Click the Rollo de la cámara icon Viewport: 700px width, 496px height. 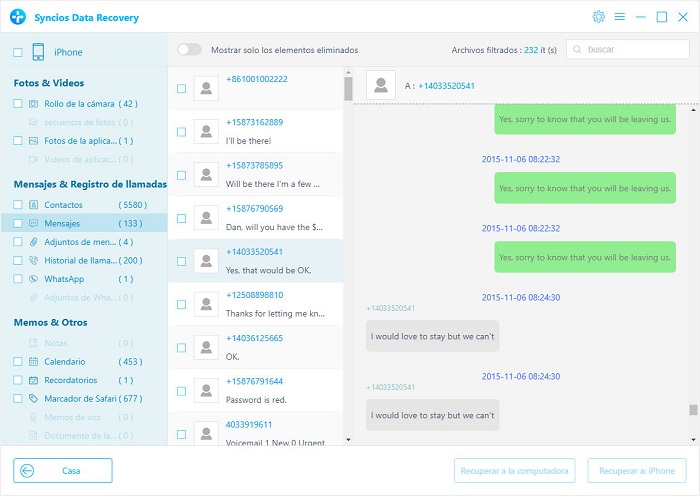pyautogui.click(x=33, y=104)
